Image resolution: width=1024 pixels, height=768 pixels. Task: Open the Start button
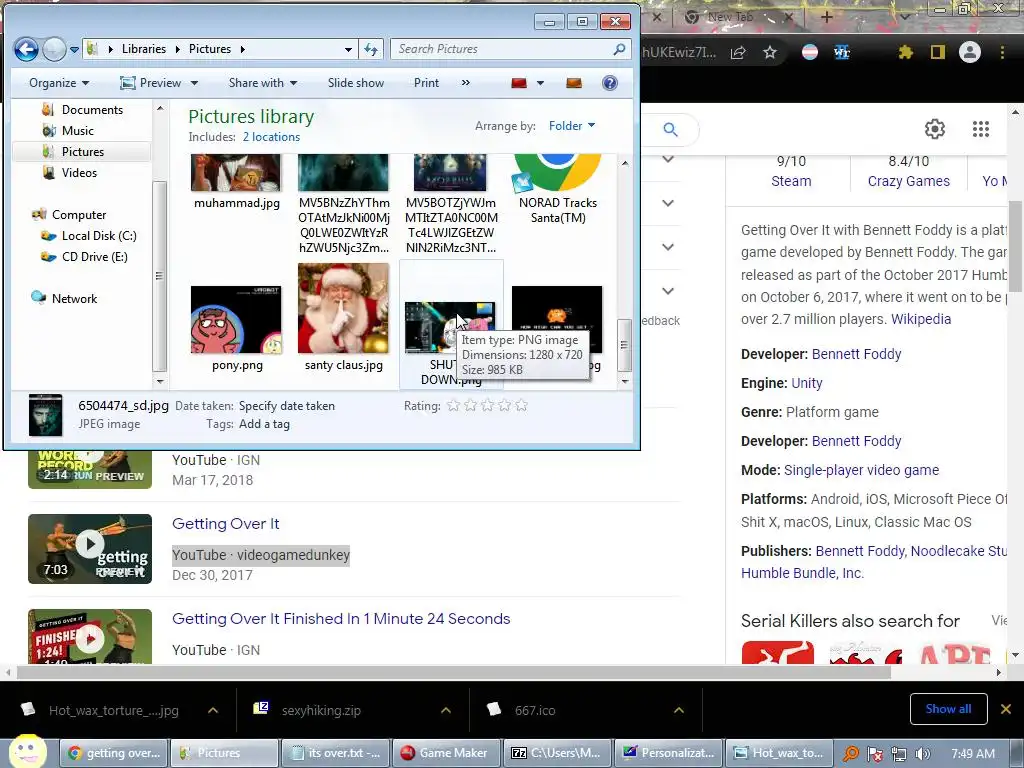tap(27, 752)
